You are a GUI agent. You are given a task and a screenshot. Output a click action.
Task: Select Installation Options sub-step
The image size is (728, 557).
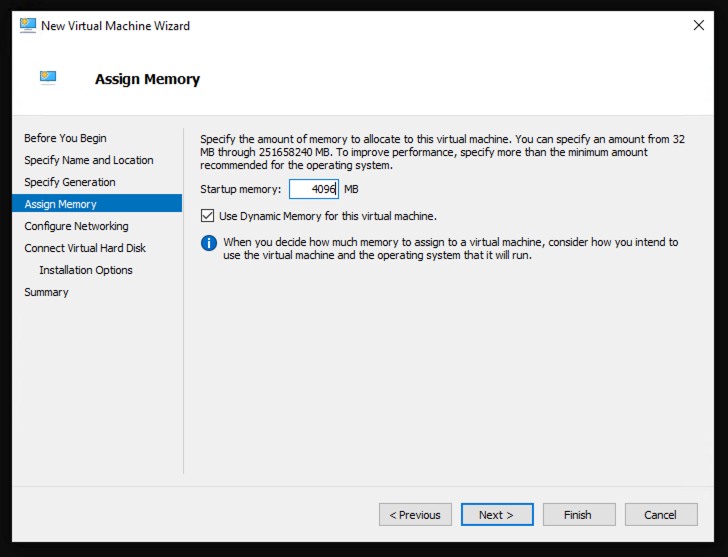click(86, 270)
